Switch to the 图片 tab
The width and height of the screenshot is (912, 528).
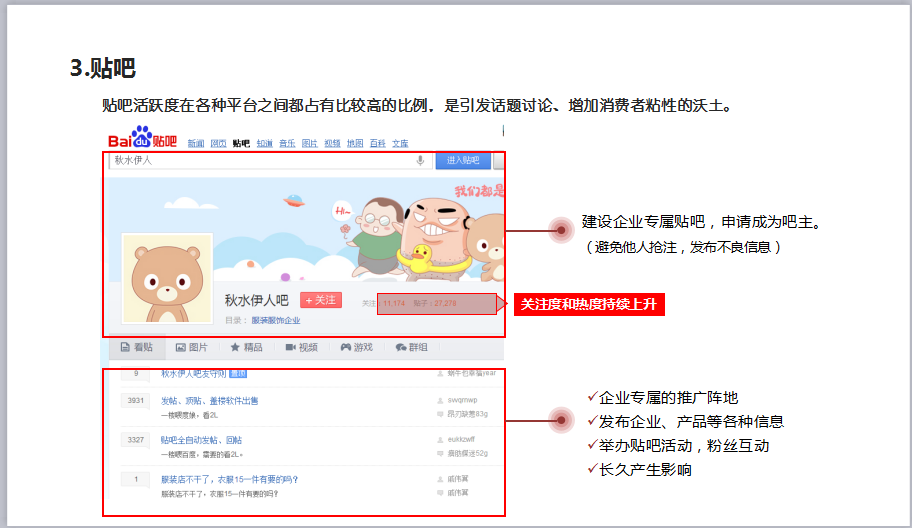[192, 347]
